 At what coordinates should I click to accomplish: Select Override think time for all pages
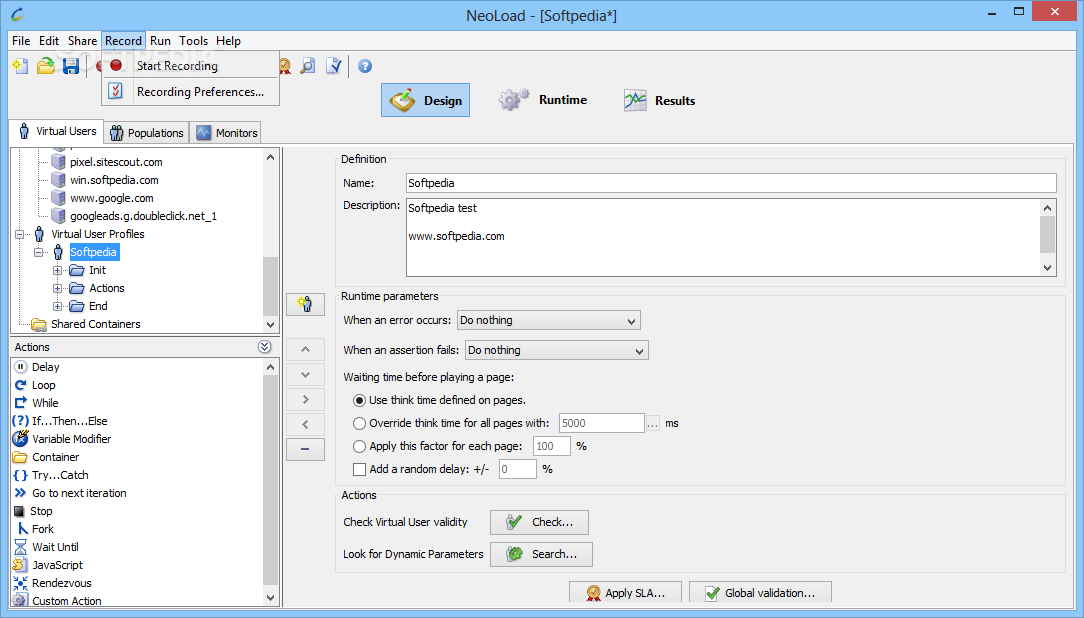359,423
